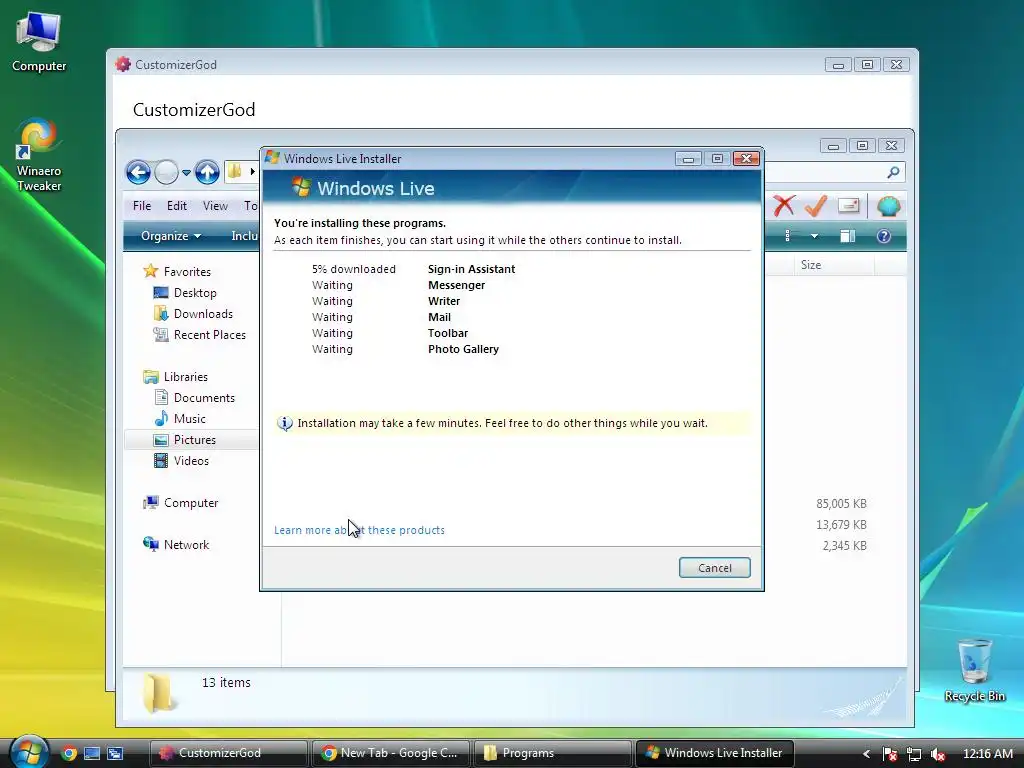
Task: Click Cancel in Windows Live Installer
Action: (714, 568)
